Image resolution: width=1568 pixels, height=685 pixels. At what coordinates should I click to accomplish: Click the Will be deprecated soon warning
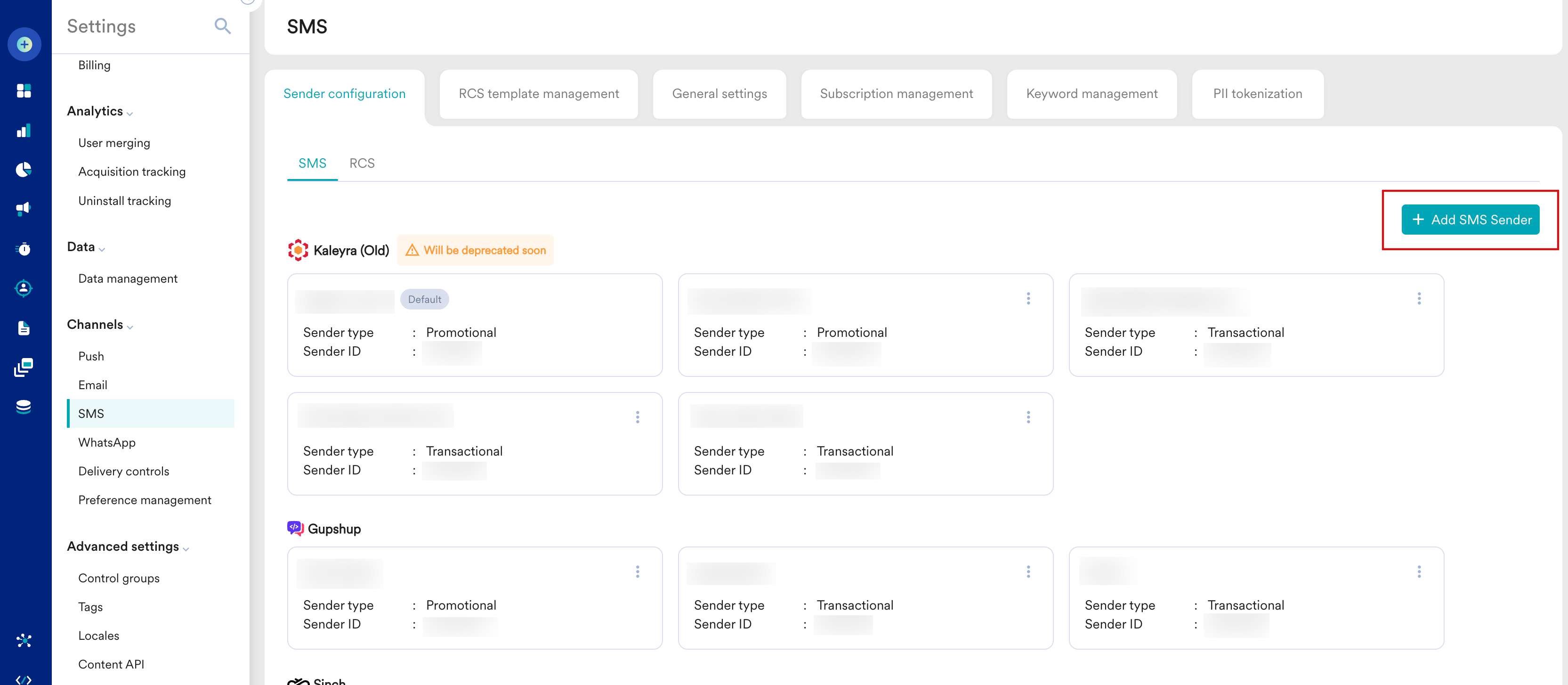476,250
